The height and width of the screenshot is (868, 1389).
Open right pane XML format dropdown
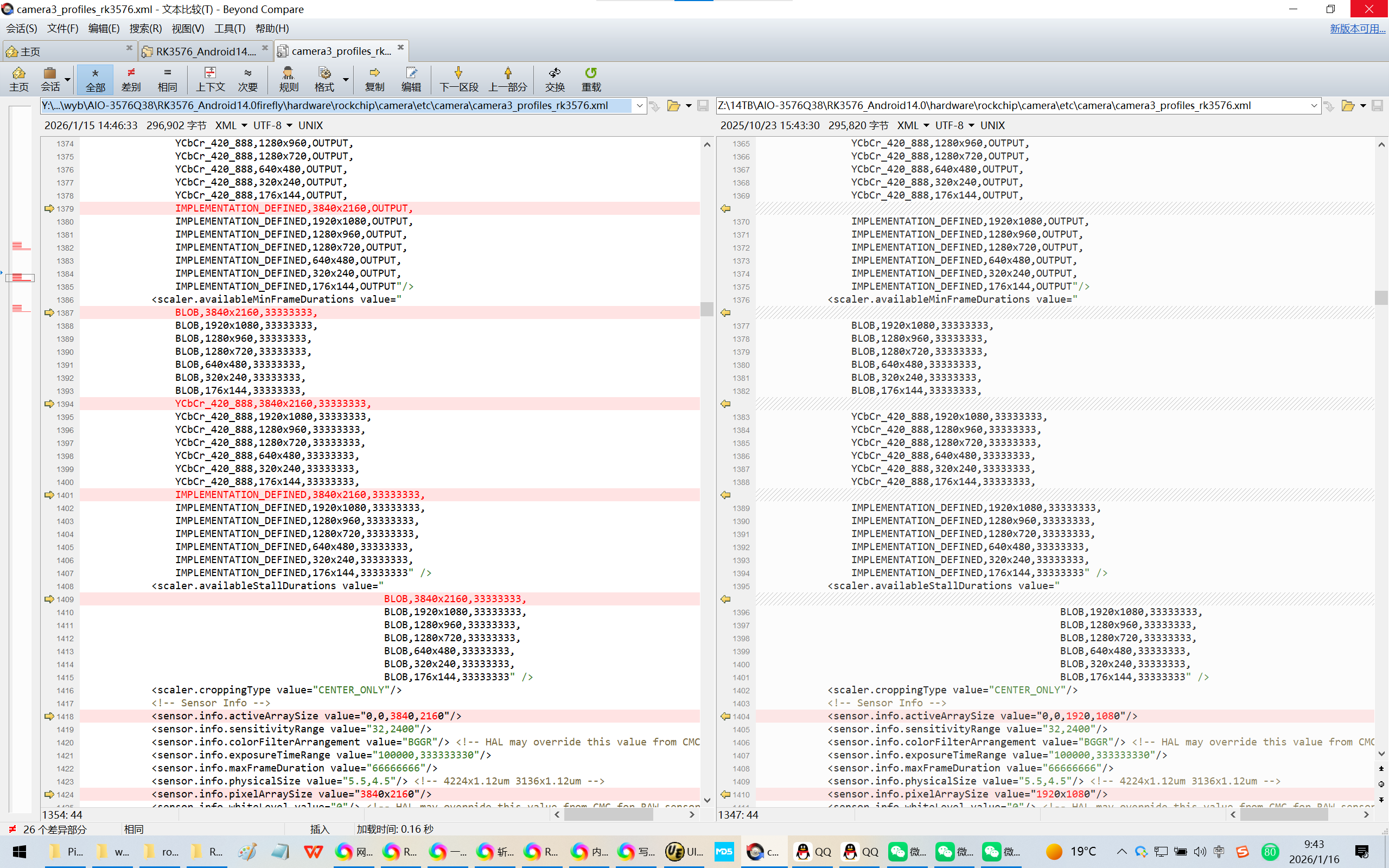[926, 125]
